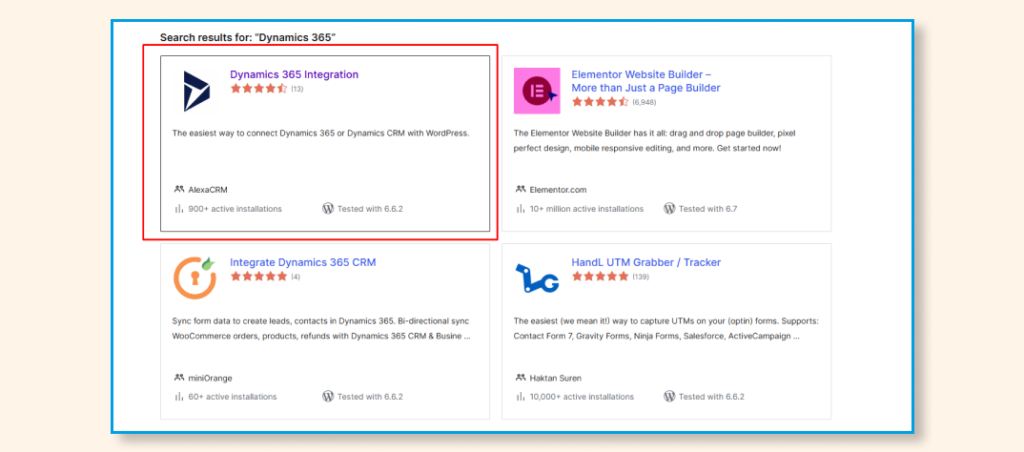Click the AlexaCRM author name
Screen dimensions: 1024x452
[x=208, y=189]
